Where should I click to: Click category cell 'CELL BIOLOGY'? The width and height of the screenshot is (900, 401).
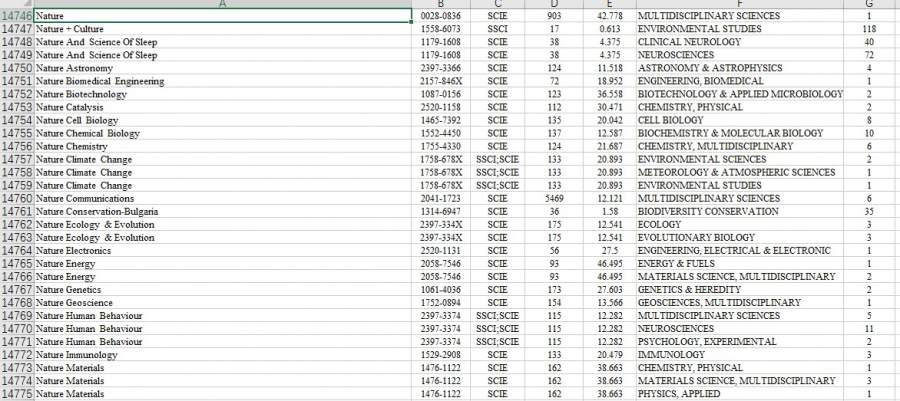point(740,120)
